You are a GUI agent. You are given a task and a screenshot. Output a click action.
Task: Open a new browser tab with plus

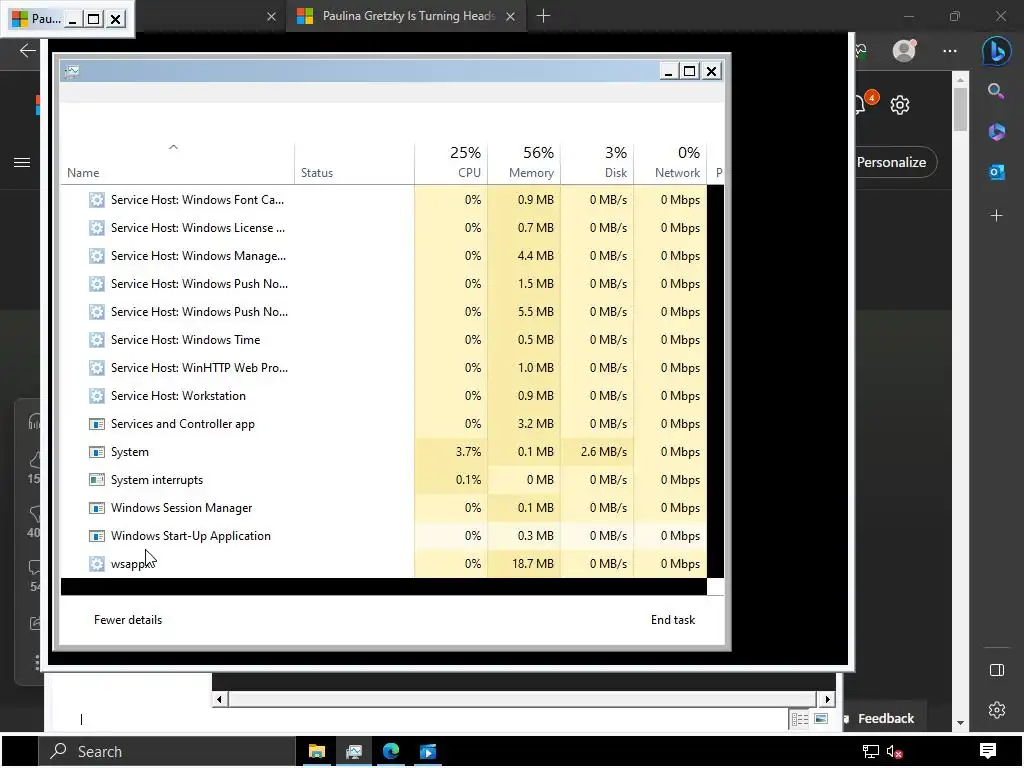point(543,16)
